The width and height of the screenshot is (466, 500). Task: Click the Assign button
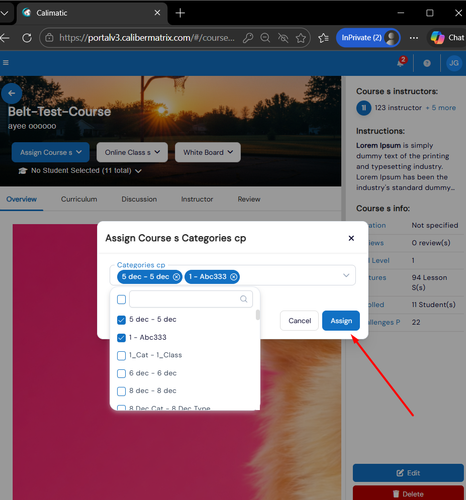(x=341, y=321)
